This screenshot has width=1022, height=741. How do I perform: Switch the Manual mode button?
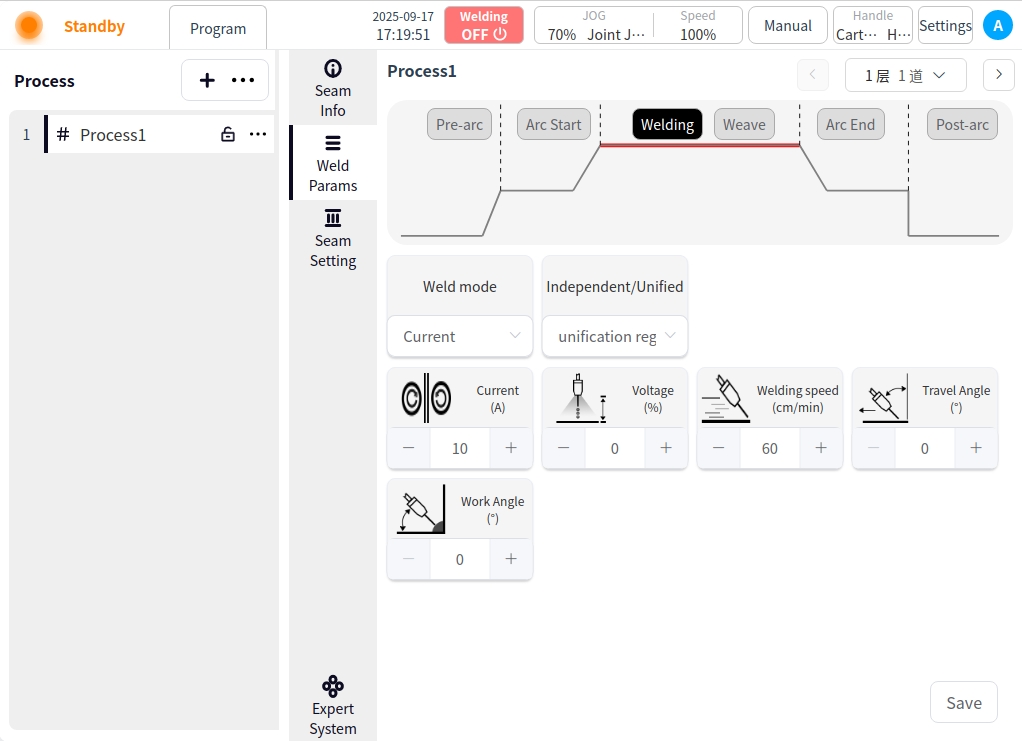pyautogui.click(x=787, y=26)
